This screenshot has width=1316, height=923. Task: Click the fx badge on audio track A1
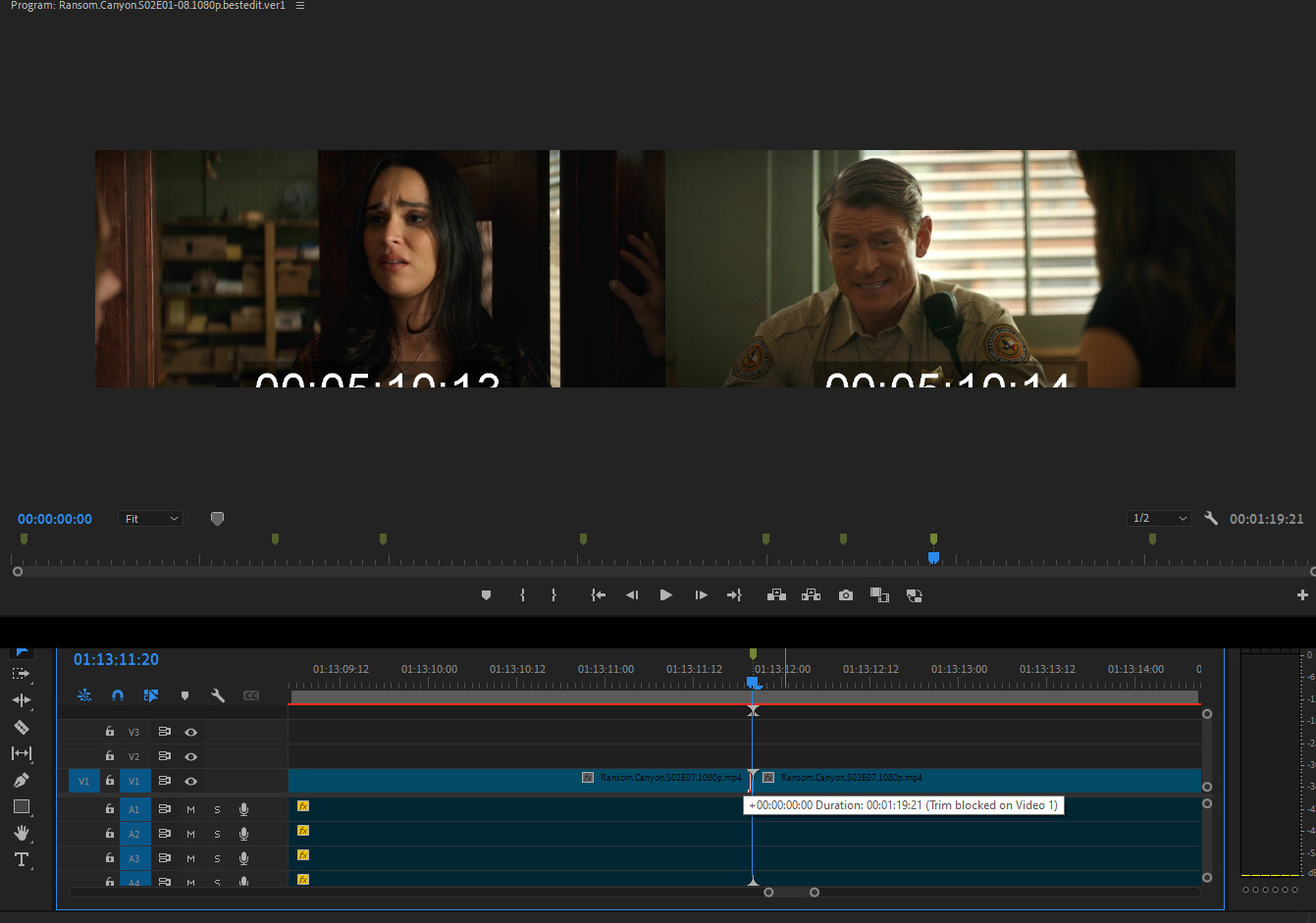point(303,806)
